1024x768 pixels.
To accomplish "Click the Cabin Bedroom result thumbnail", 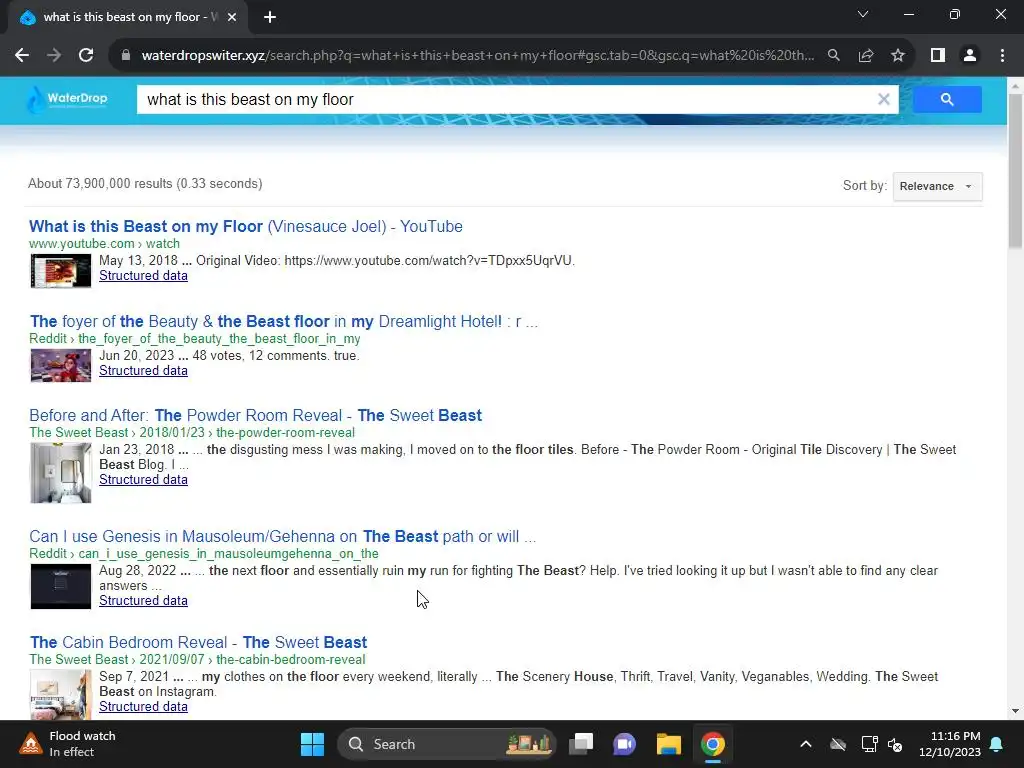I will tap(61, 696).
